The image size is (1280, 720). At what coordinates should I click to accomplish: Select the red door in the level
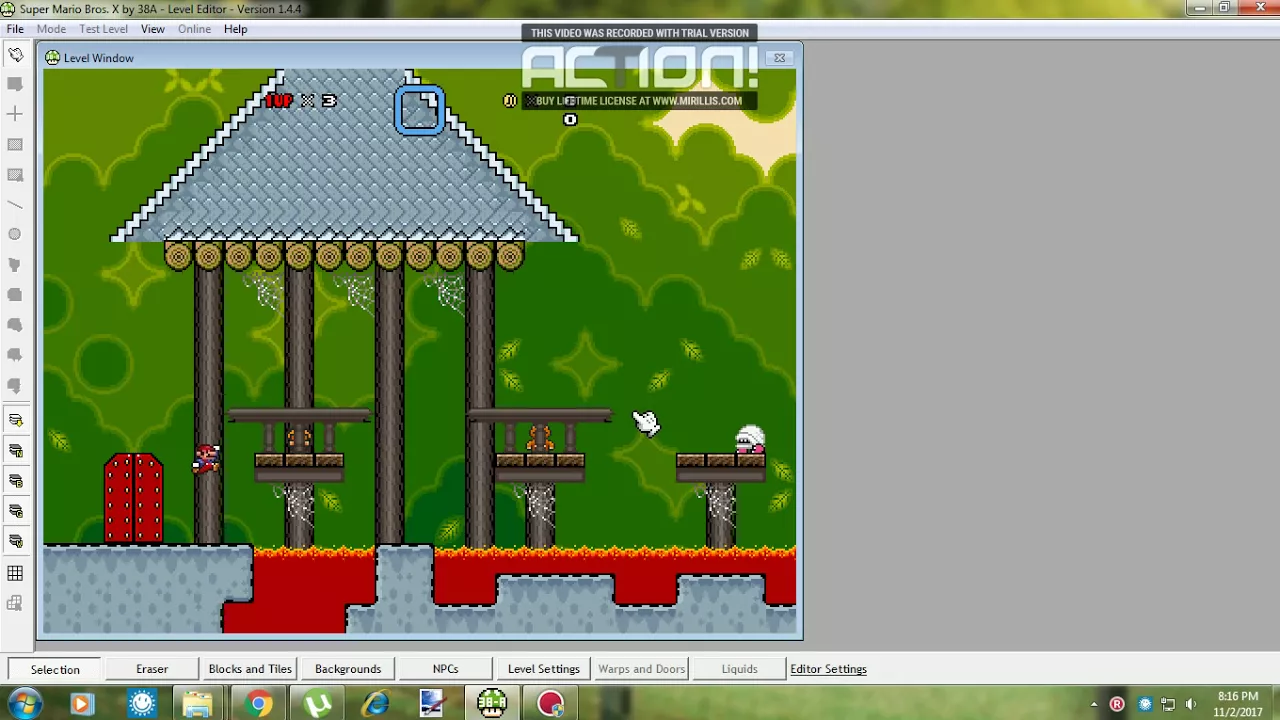click(133, 498)
